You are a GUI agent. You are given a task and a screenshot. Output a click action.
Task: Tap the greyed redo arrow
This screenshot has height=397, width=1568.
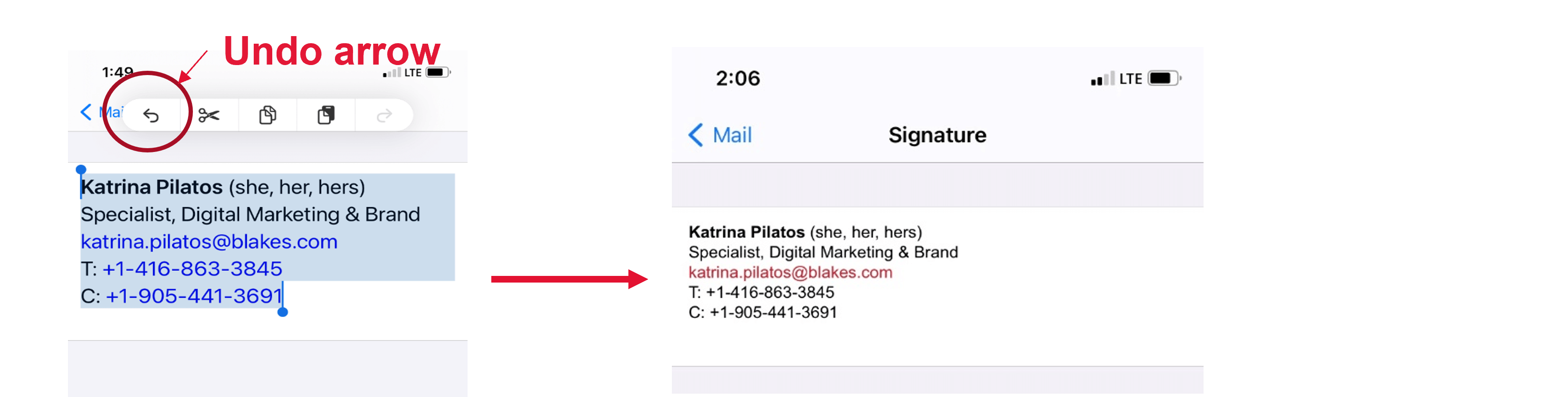pyautogui.click(x=384, y=115)
